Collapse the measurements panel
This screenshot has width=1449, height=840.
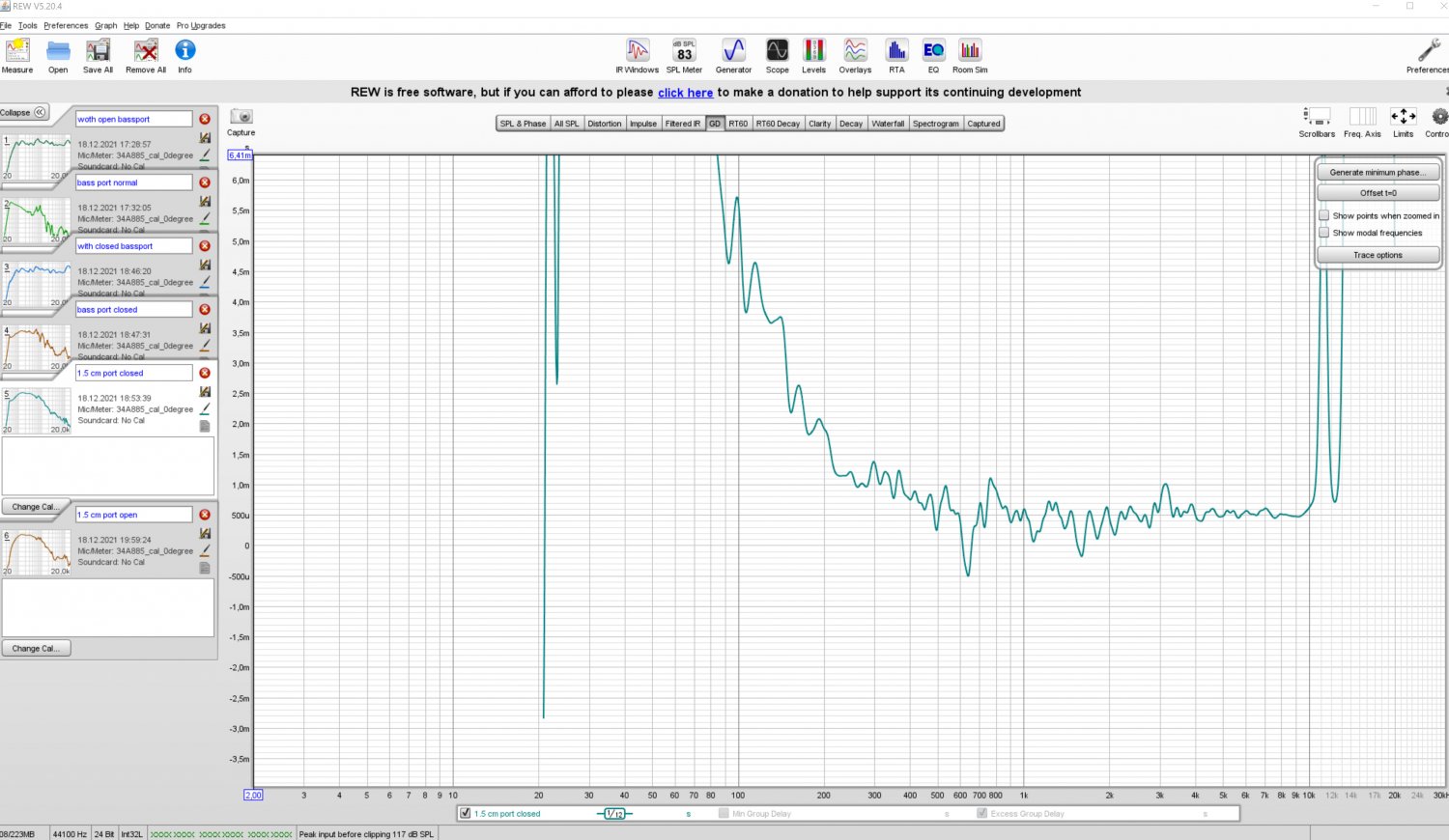pos(24,113)
